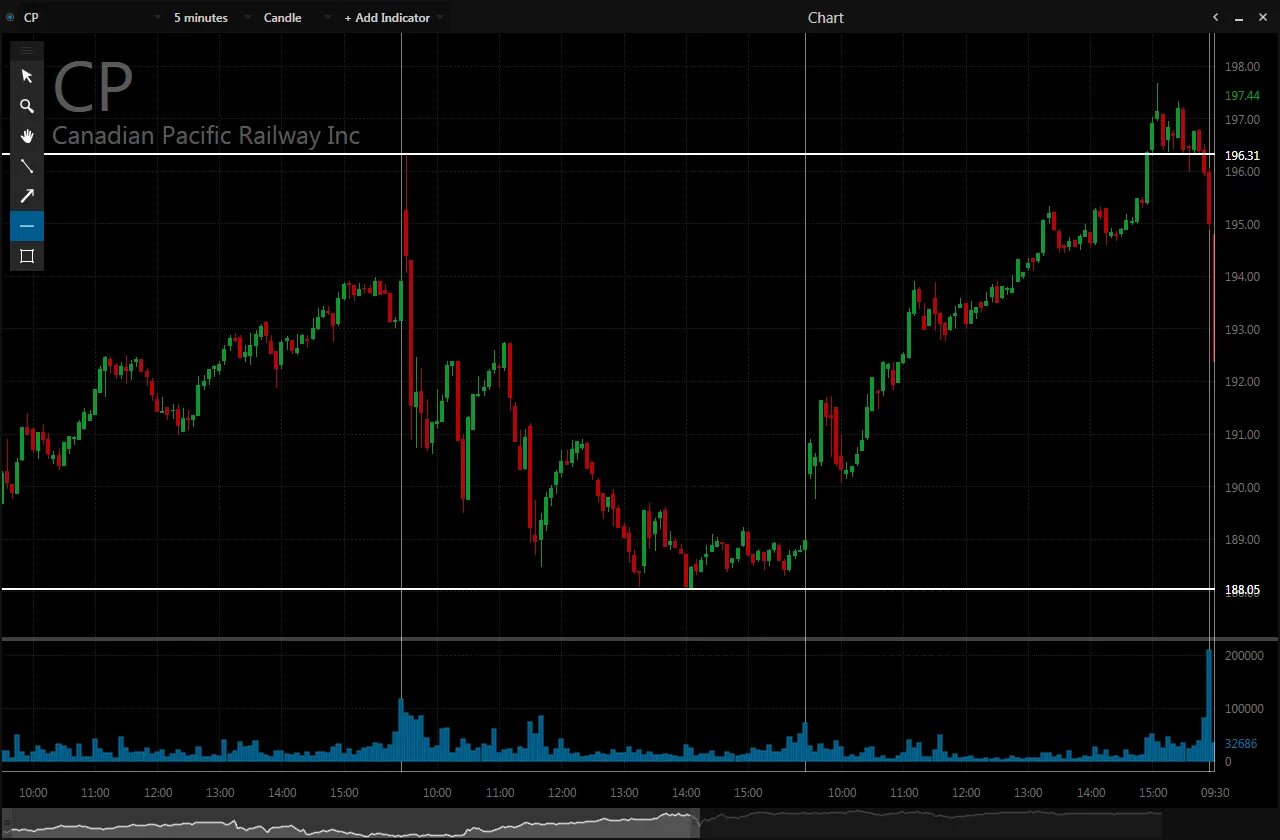Select the pointer cursor tool
The height and width of the screenshot is (840, 1280).
point(27,76)
